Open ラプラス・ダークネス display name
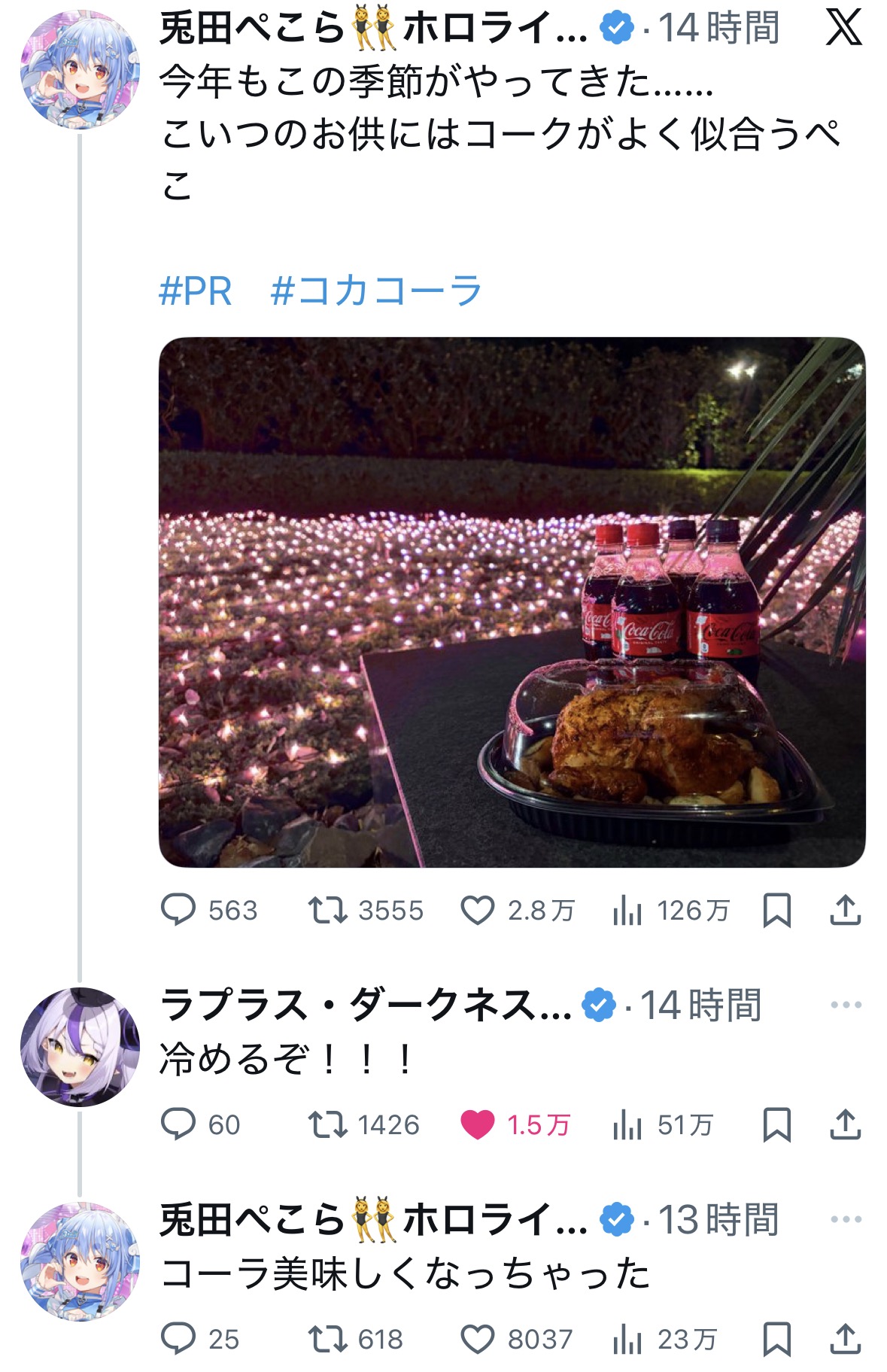This screenshot has height=1372, width=887. coord(366,1005)
